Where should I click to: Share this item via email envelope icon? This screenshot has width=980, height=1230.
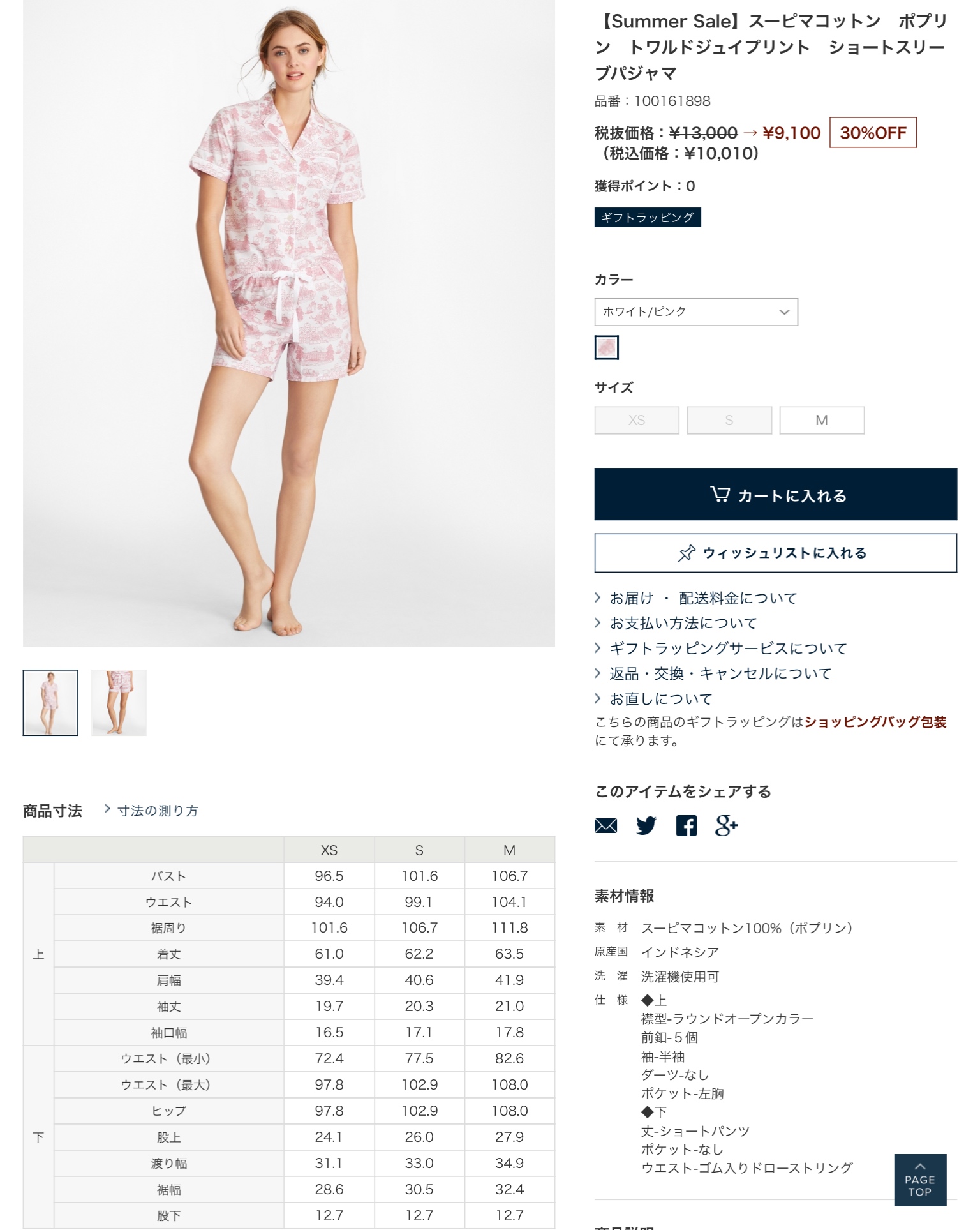click(605, 825)
